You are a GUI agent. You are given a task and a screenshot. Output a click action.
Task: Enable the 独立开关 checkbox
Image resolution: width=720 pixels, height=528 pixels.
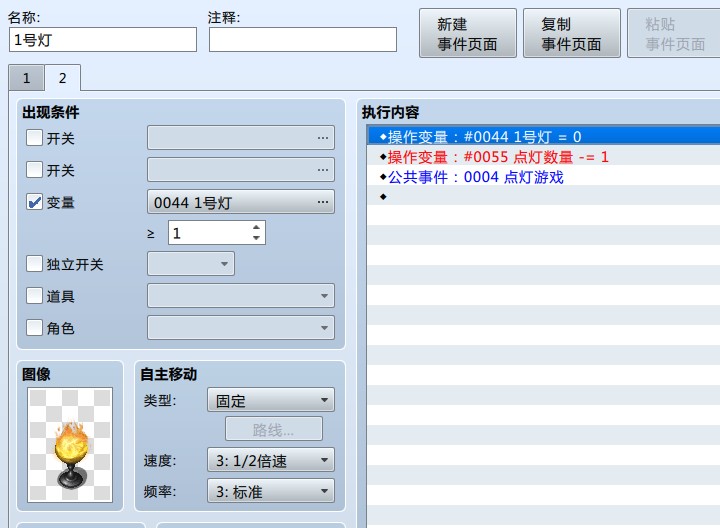coord(34,264)
